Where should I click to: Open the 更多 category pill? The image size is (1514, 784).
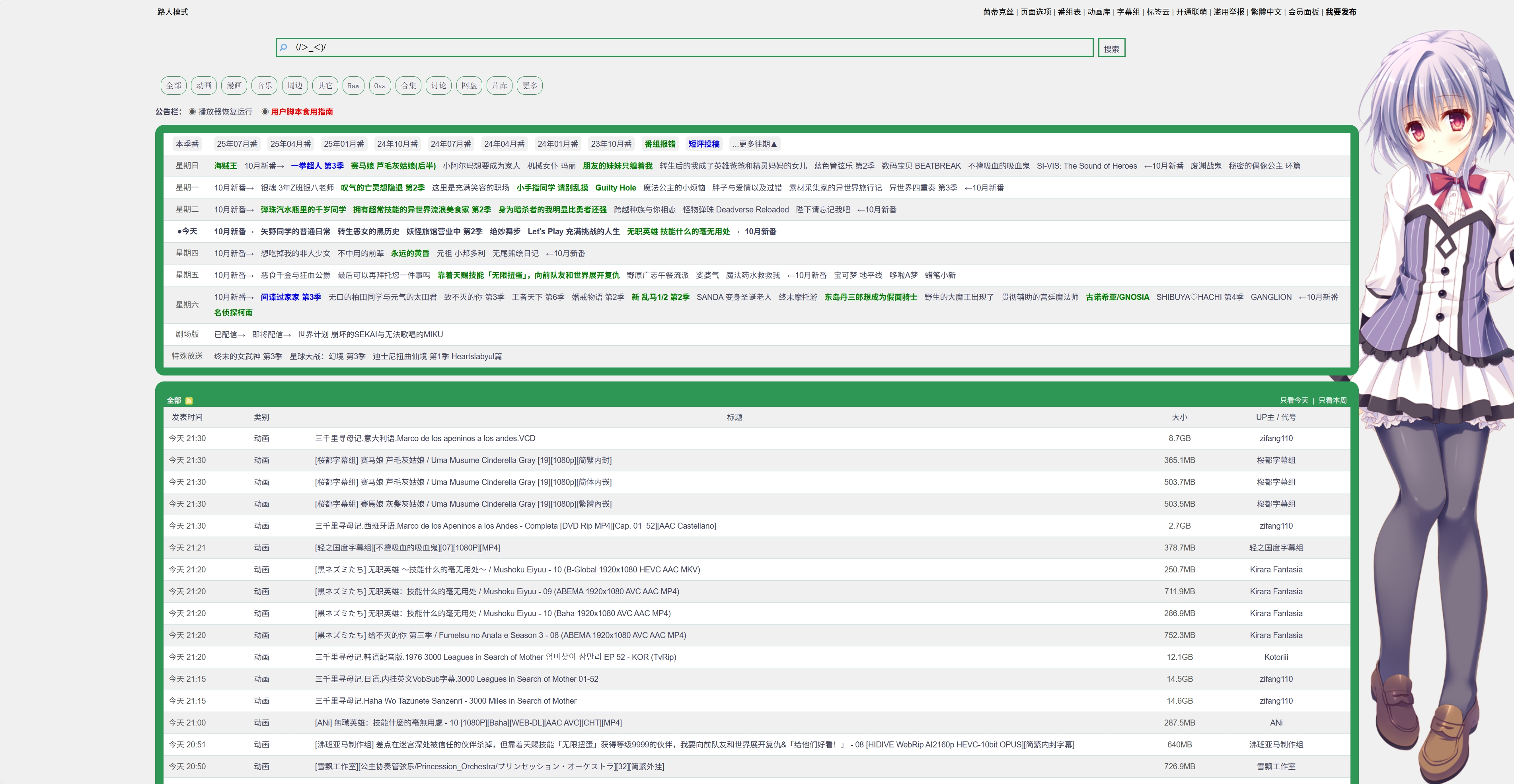(530, 86)
